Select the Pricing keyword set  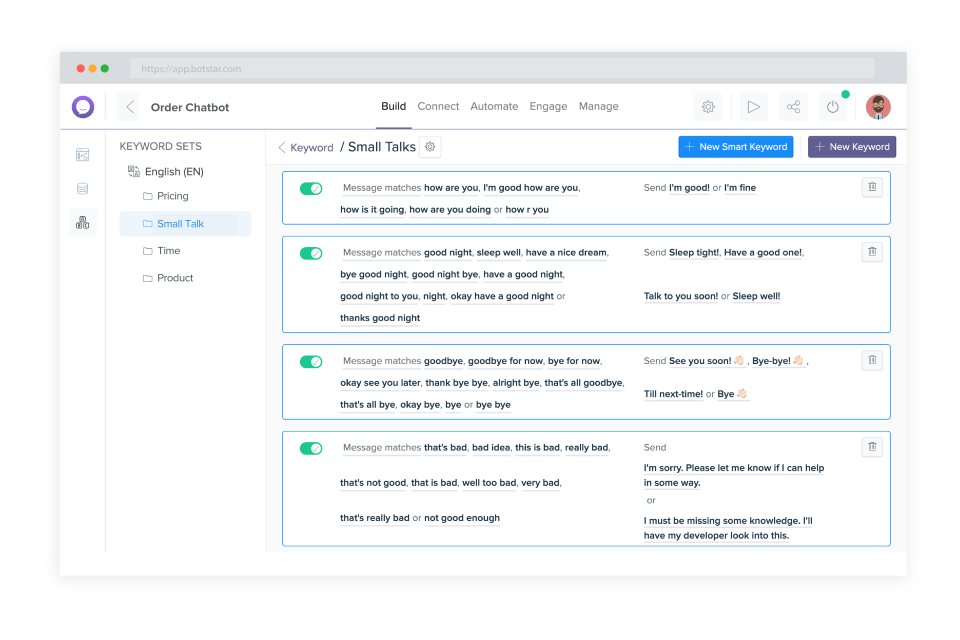click(x=175, y=196)
